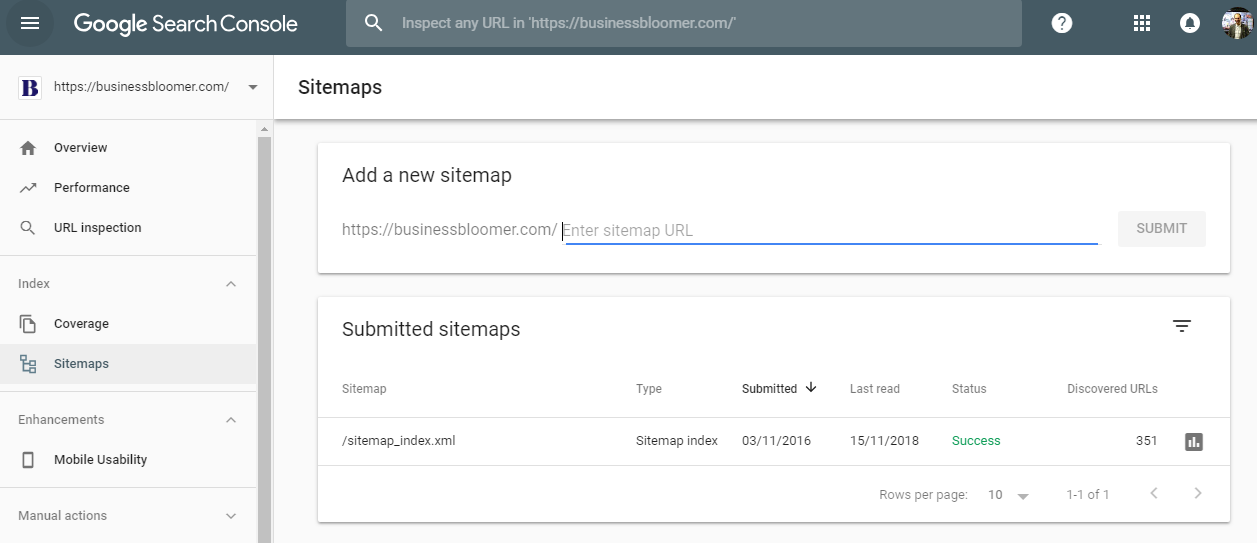Viewport: 1257px width, 543px height.
Task: Go to previous page arrow
Action: [1154, 493]
